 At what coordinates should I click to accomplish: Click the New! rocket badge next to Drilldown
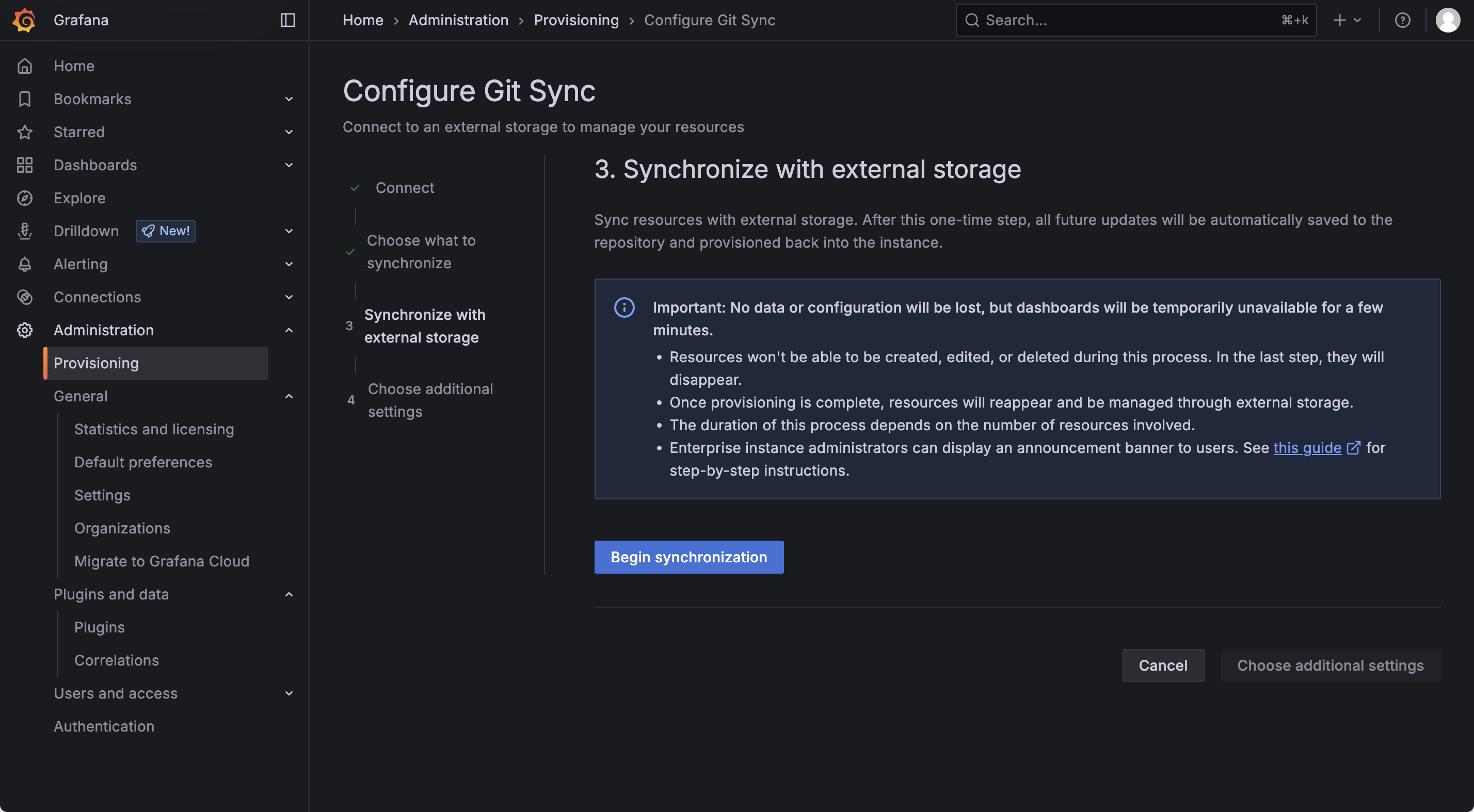pyautogui.click(x=165, y=231)
